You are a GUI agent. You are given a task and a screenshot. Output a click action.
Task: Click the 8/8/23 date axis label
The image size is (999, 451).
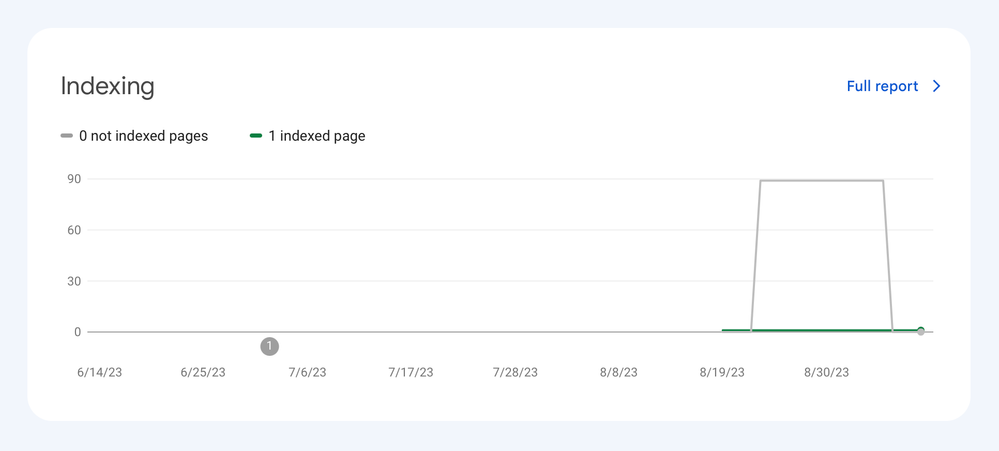point(618,373)
